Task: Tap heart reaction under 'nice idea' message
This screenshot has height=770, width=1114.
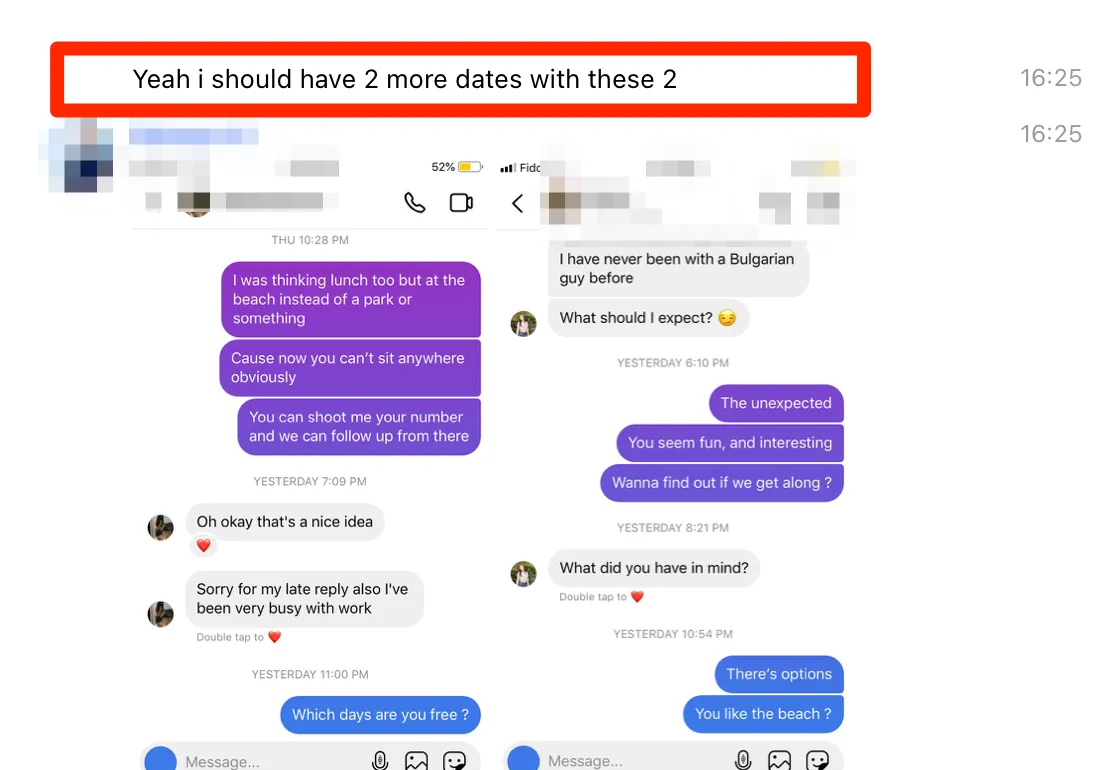Action: [x=203, y=546]
